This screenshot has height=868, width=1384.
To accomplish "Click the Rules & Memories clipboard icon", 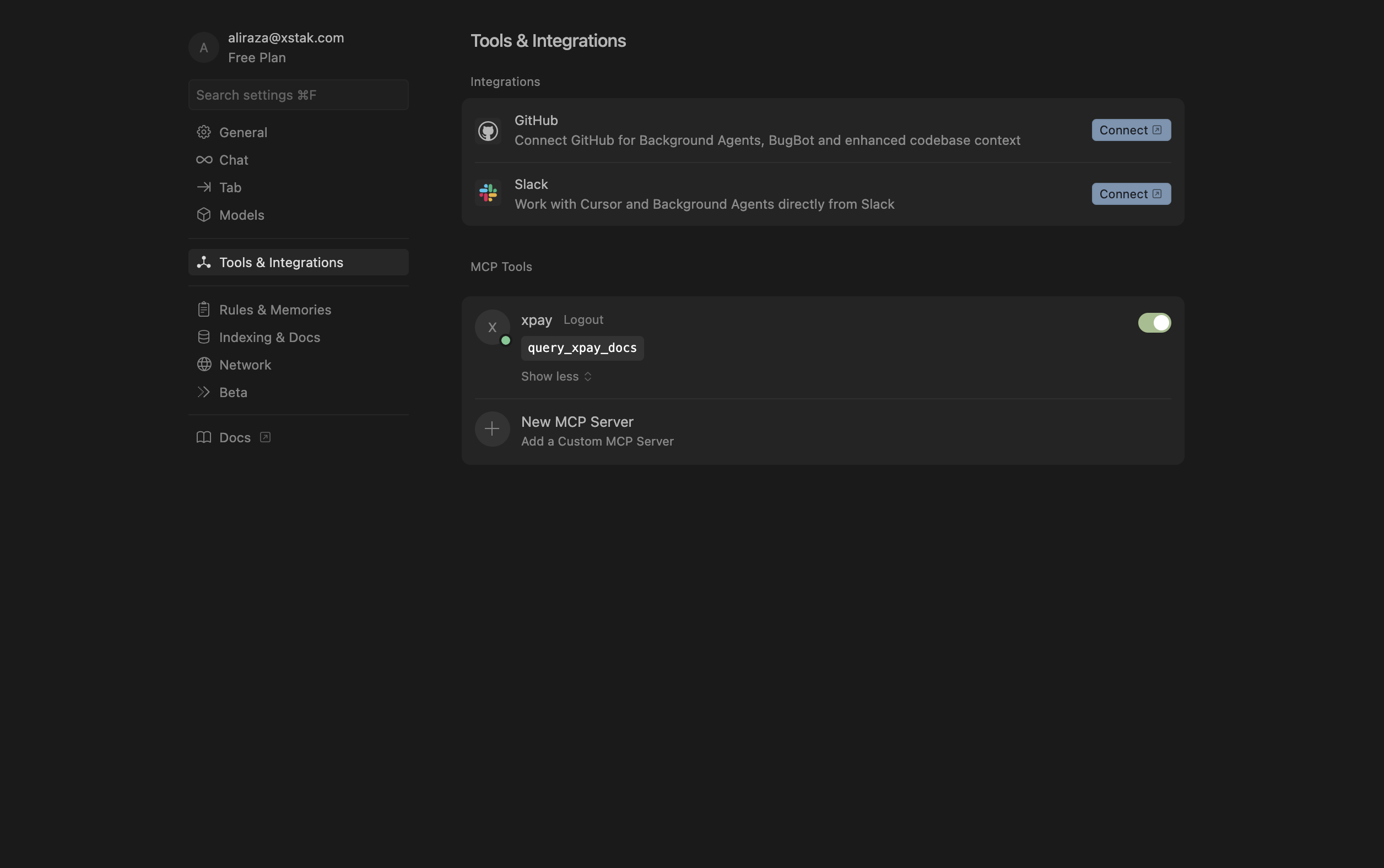I will coord(204,310).
